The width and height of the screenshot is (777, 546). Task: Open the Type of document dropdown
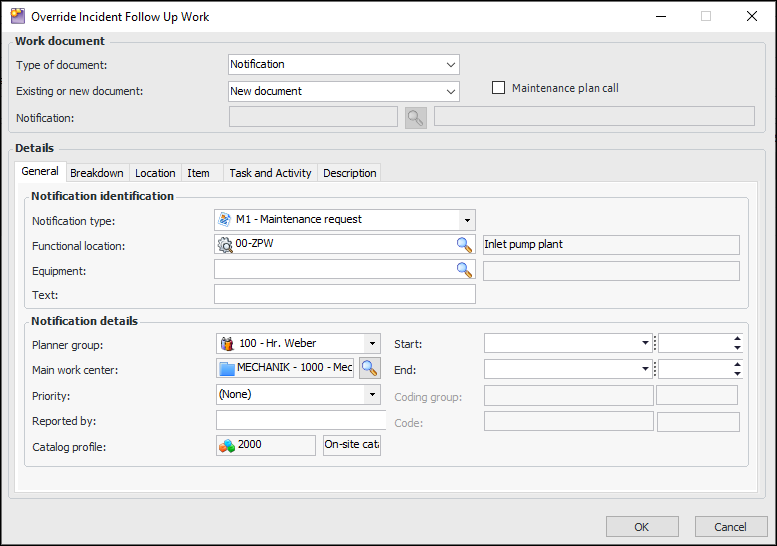pos(450,65)
